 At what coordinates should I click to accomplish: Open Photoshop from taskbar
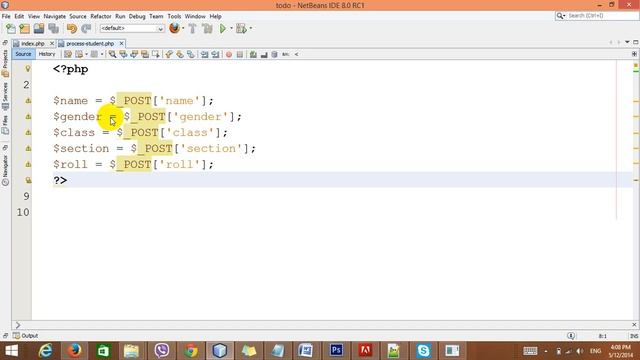[x=336, y=351]
